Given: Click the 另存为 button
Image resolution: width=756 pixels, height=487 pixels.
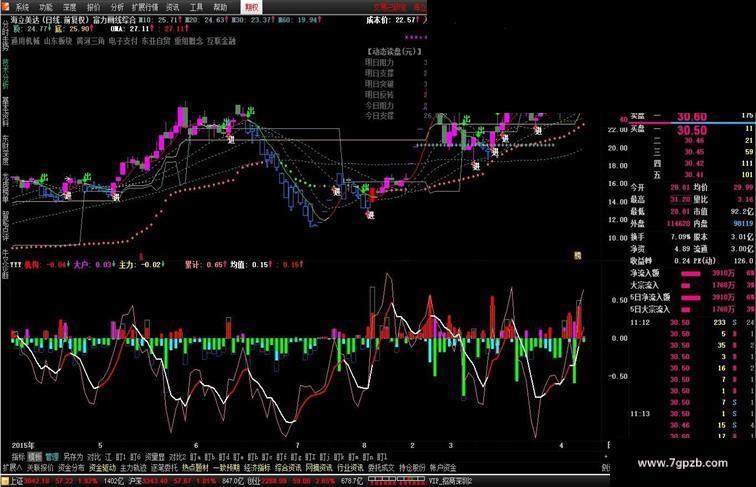Looking at the screenshot, I should (x=73, y=457).
